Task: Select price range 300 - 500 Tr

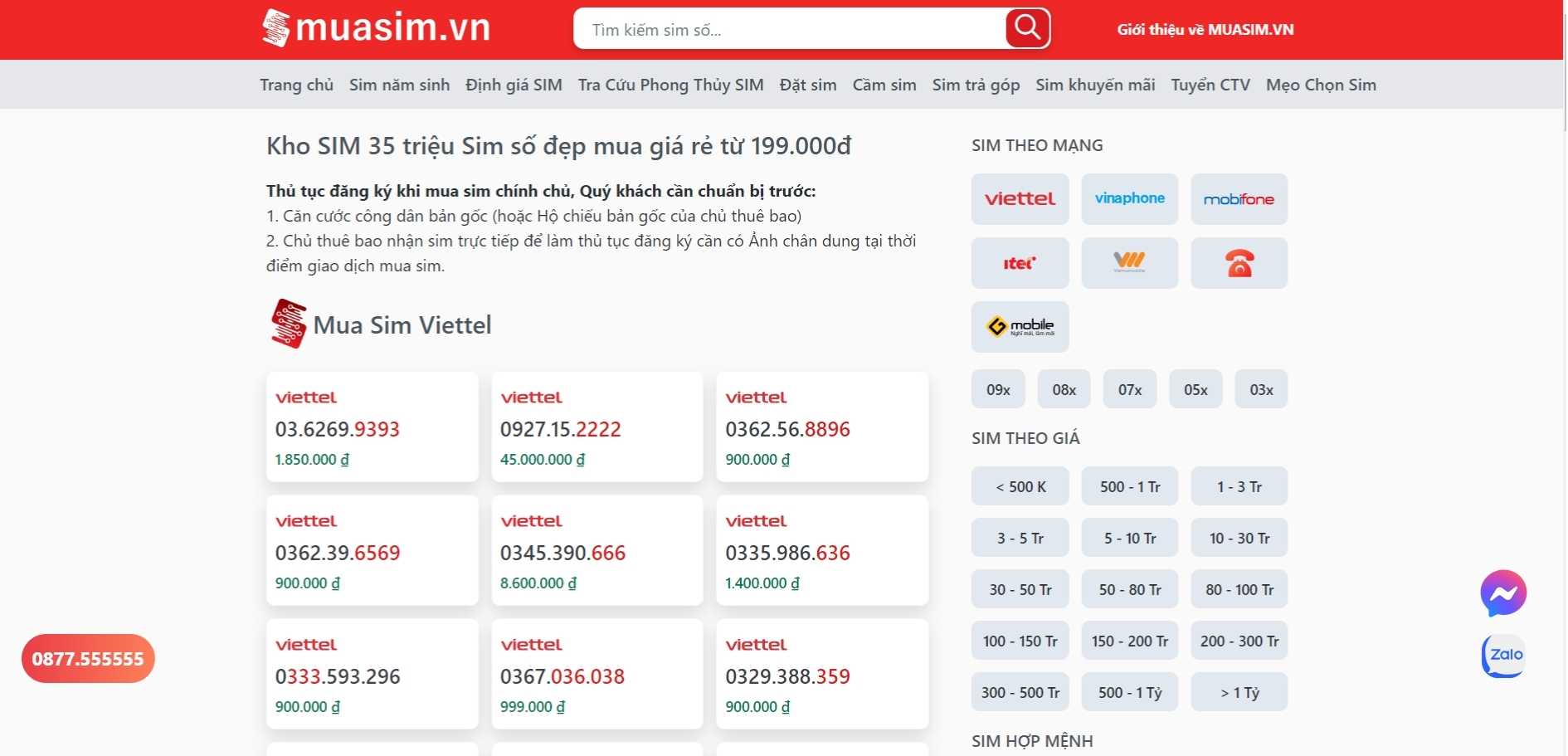Action: click(x=1020, y=692)
